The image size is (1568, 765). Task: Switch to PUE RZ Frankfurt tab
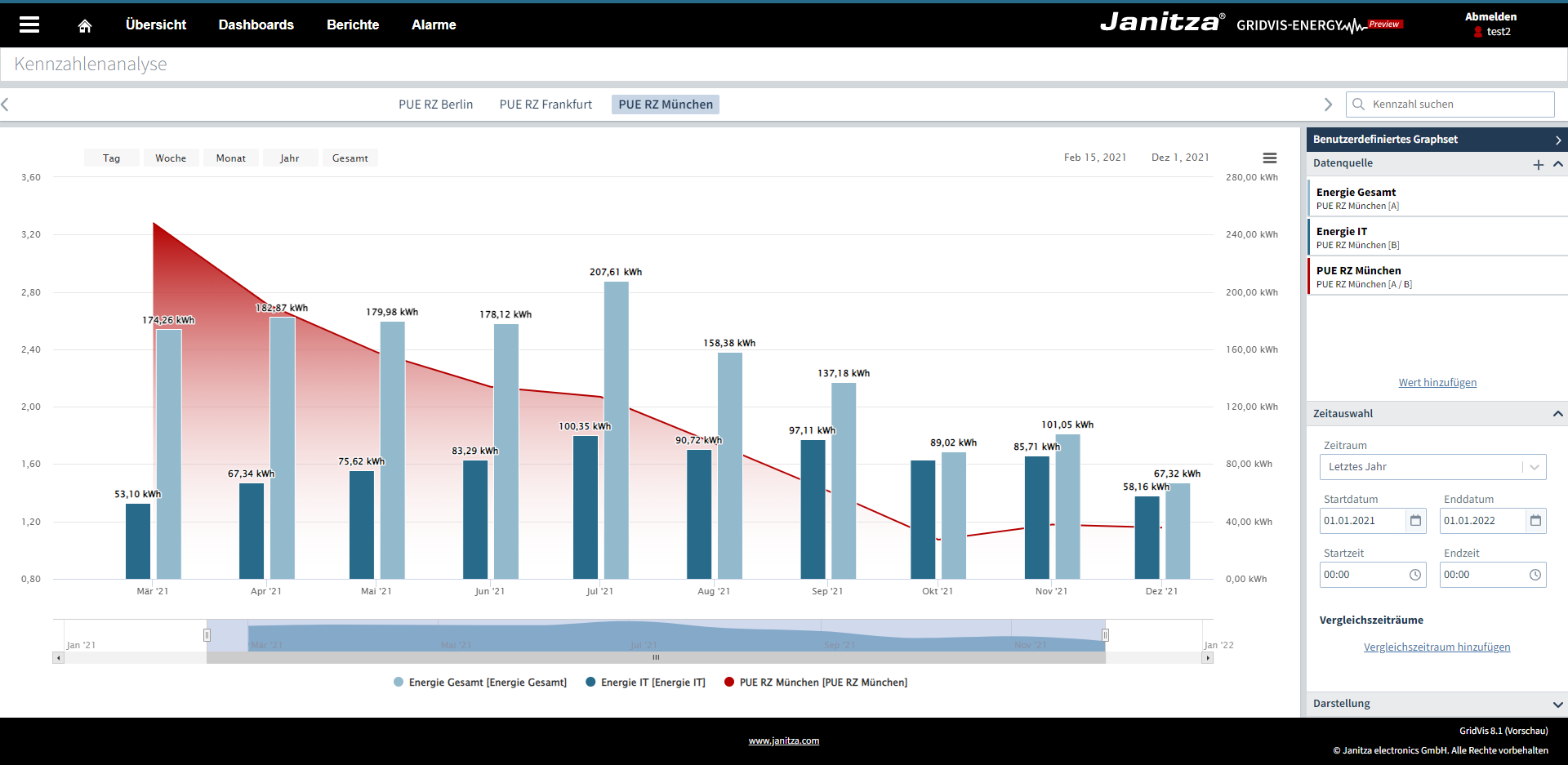tap(546, 105)
